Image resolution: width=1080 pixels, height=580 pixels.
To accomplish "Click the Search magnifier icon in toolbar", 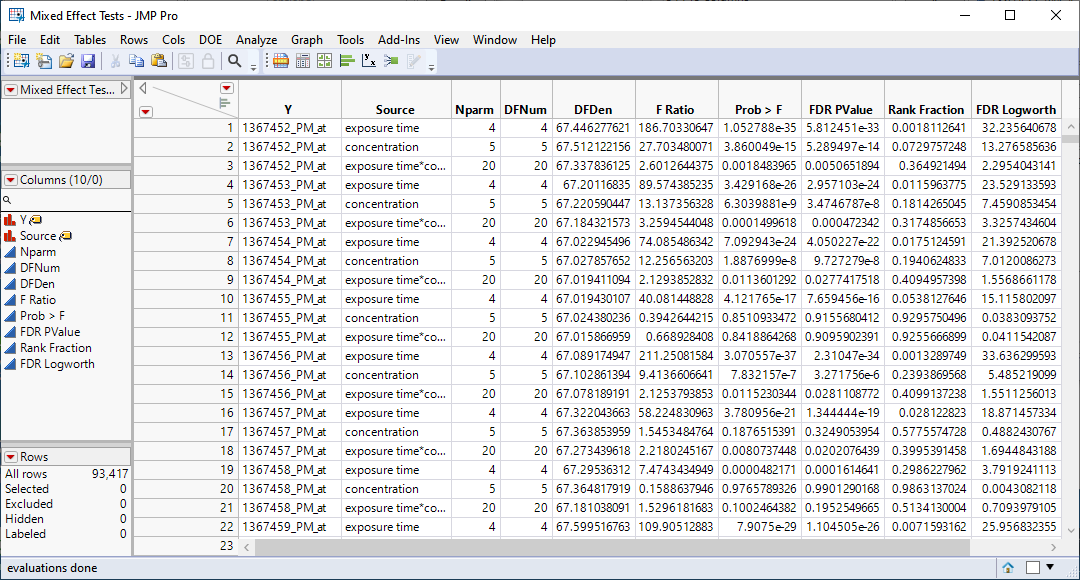I will pyautogui.click(x=235, y=61).
